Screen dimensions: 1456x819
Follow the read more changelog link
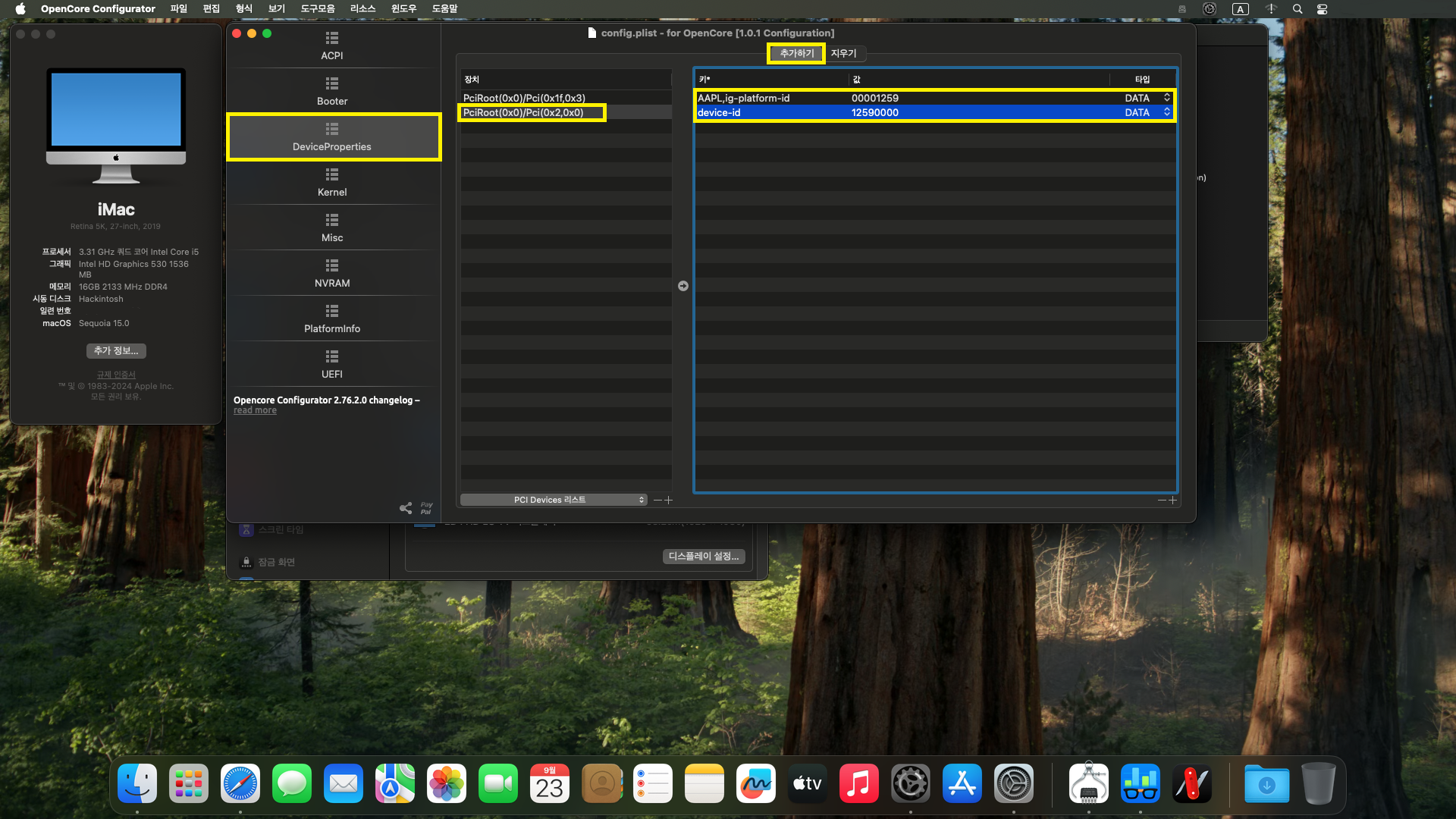click(255, 410)
